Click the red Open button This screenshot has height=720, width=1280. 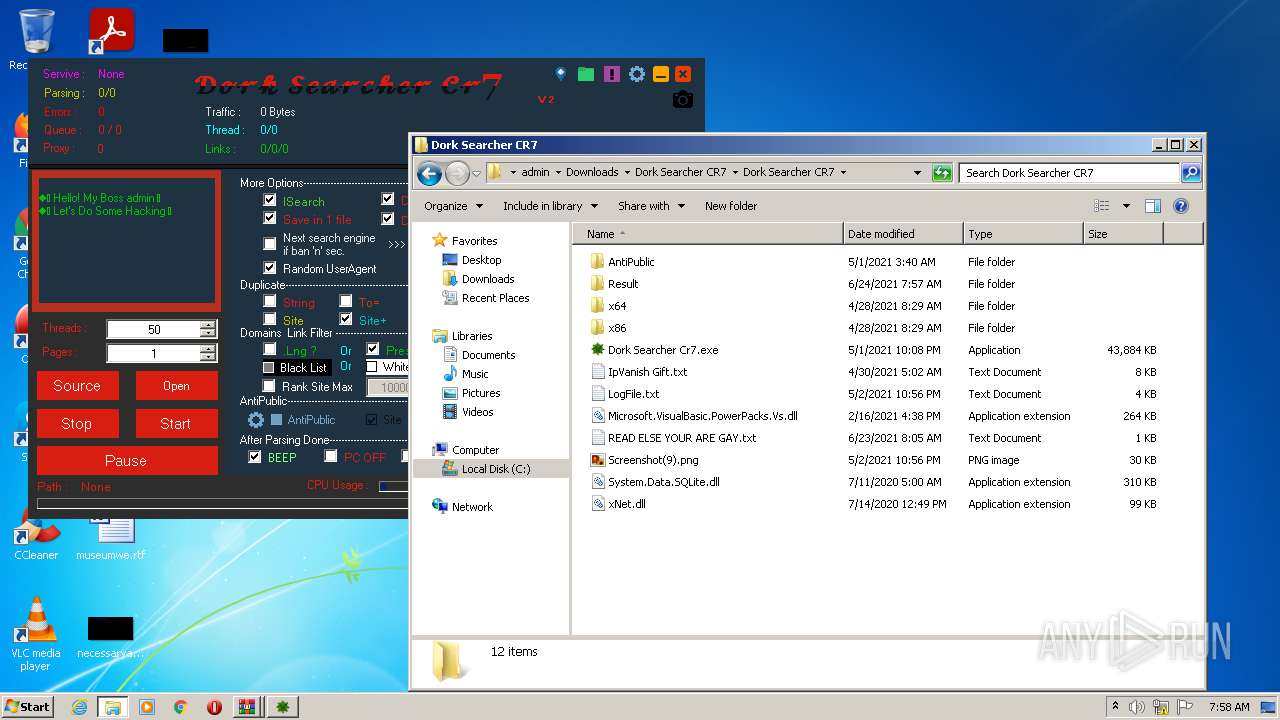point(176,386)
